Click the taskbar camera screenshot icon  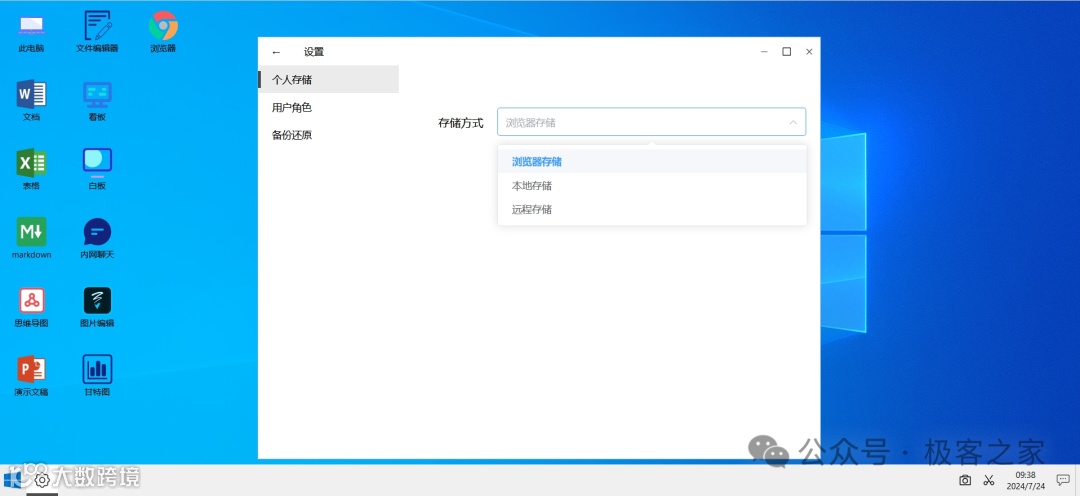[965, 480]
